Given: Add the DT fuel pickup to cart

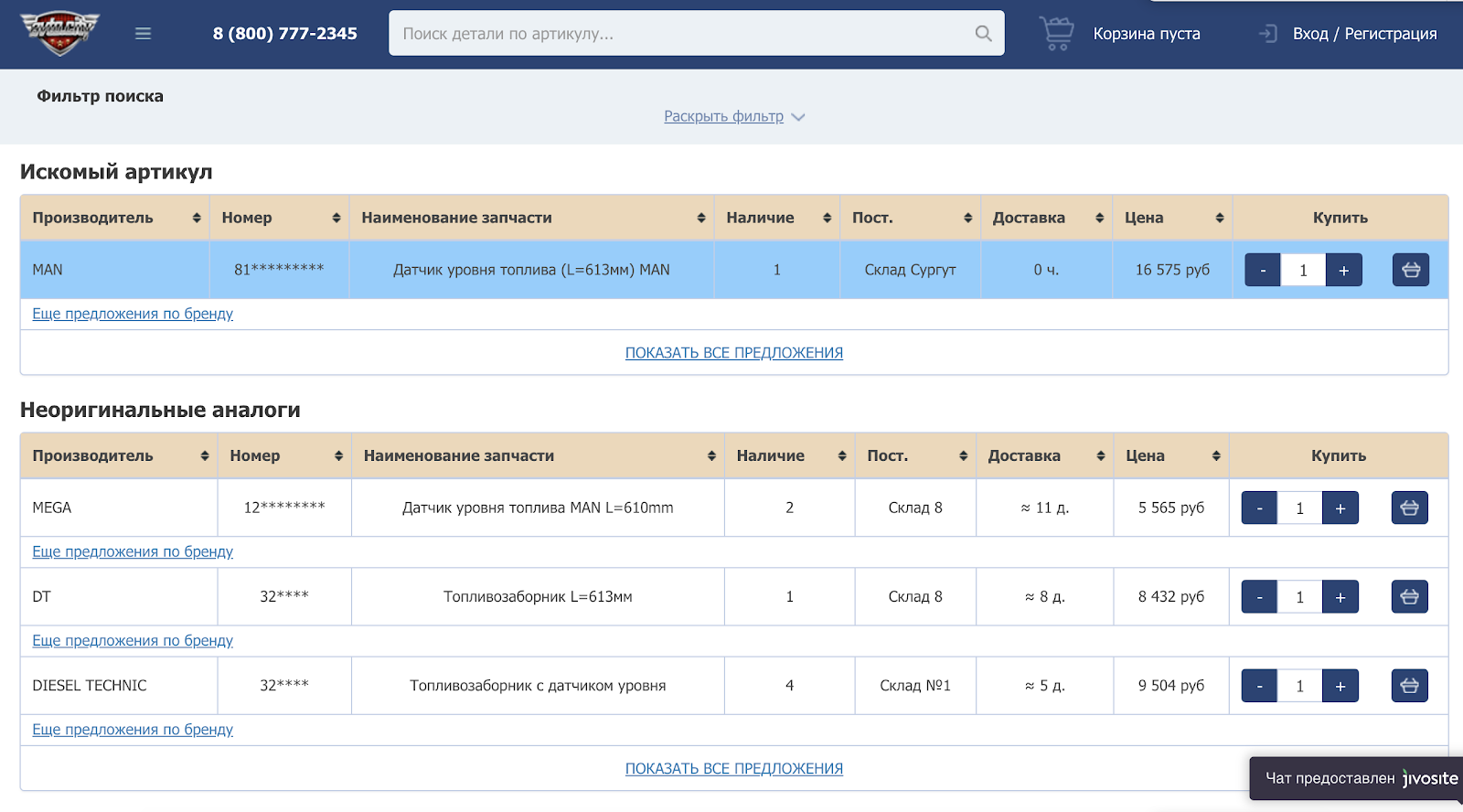Looking at the screenshot, I should click(1409, 596).
